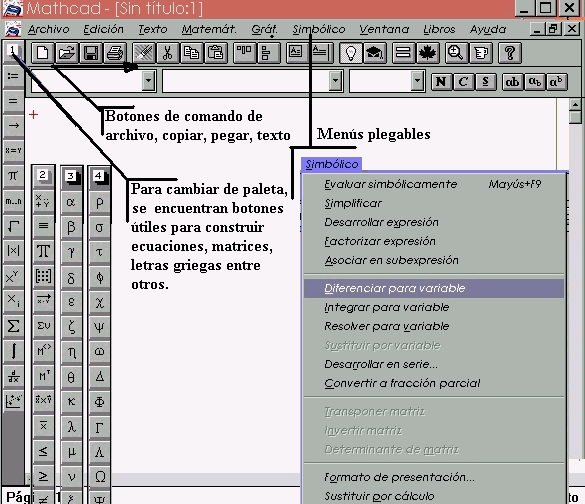This screenshot has width=585, height=504.
Task: Open the Matemát. menu
Action: (209, 29)
